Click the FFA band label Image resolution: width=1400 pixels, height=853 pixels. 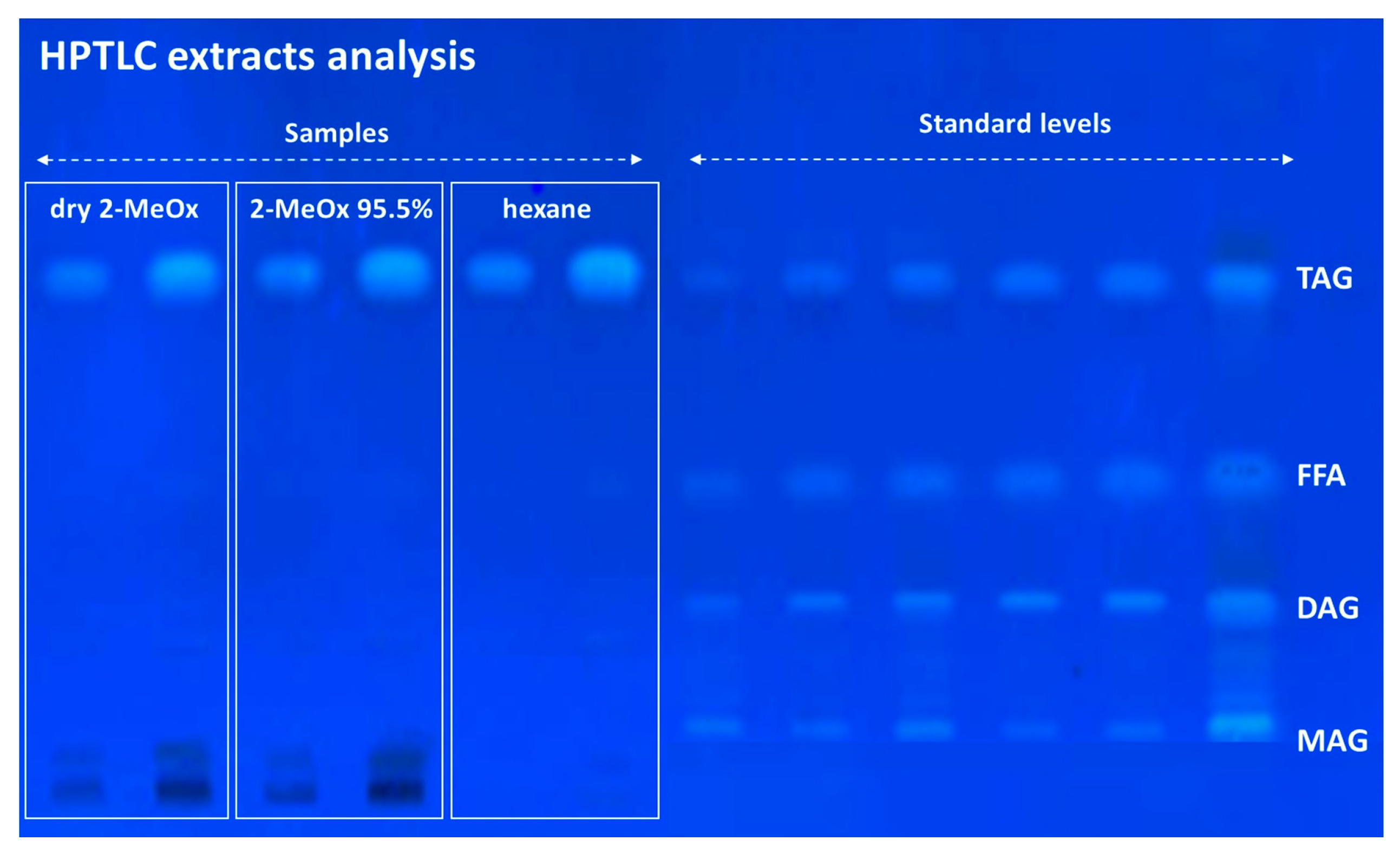1321,475
